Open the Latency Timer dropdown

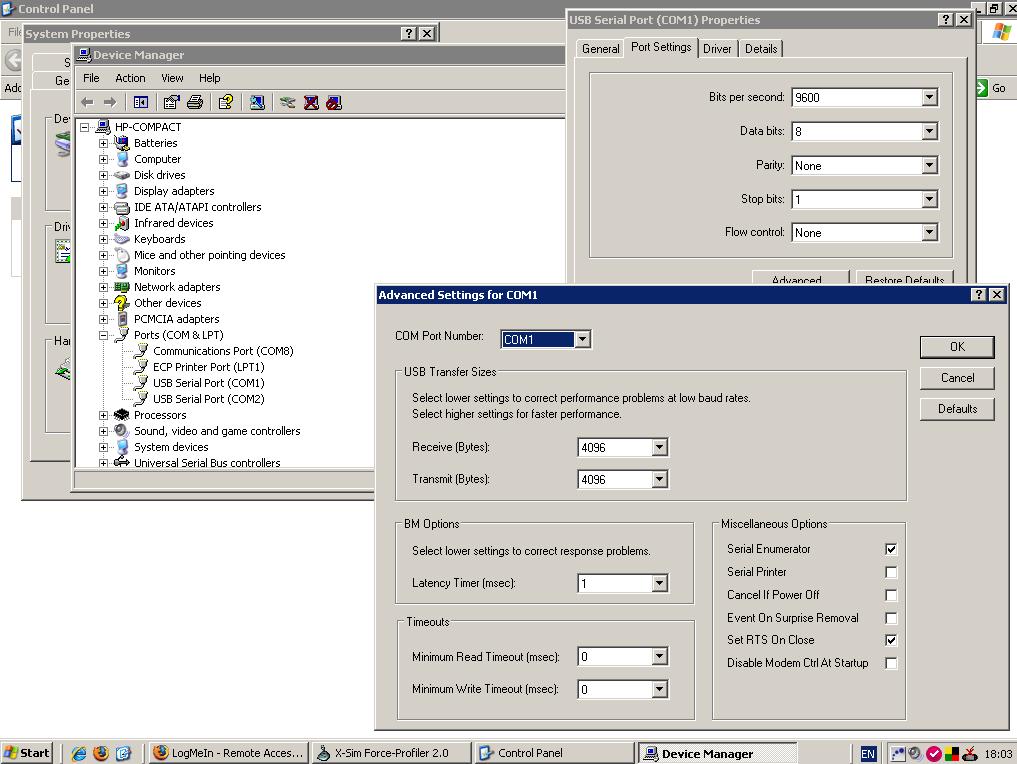659,583
